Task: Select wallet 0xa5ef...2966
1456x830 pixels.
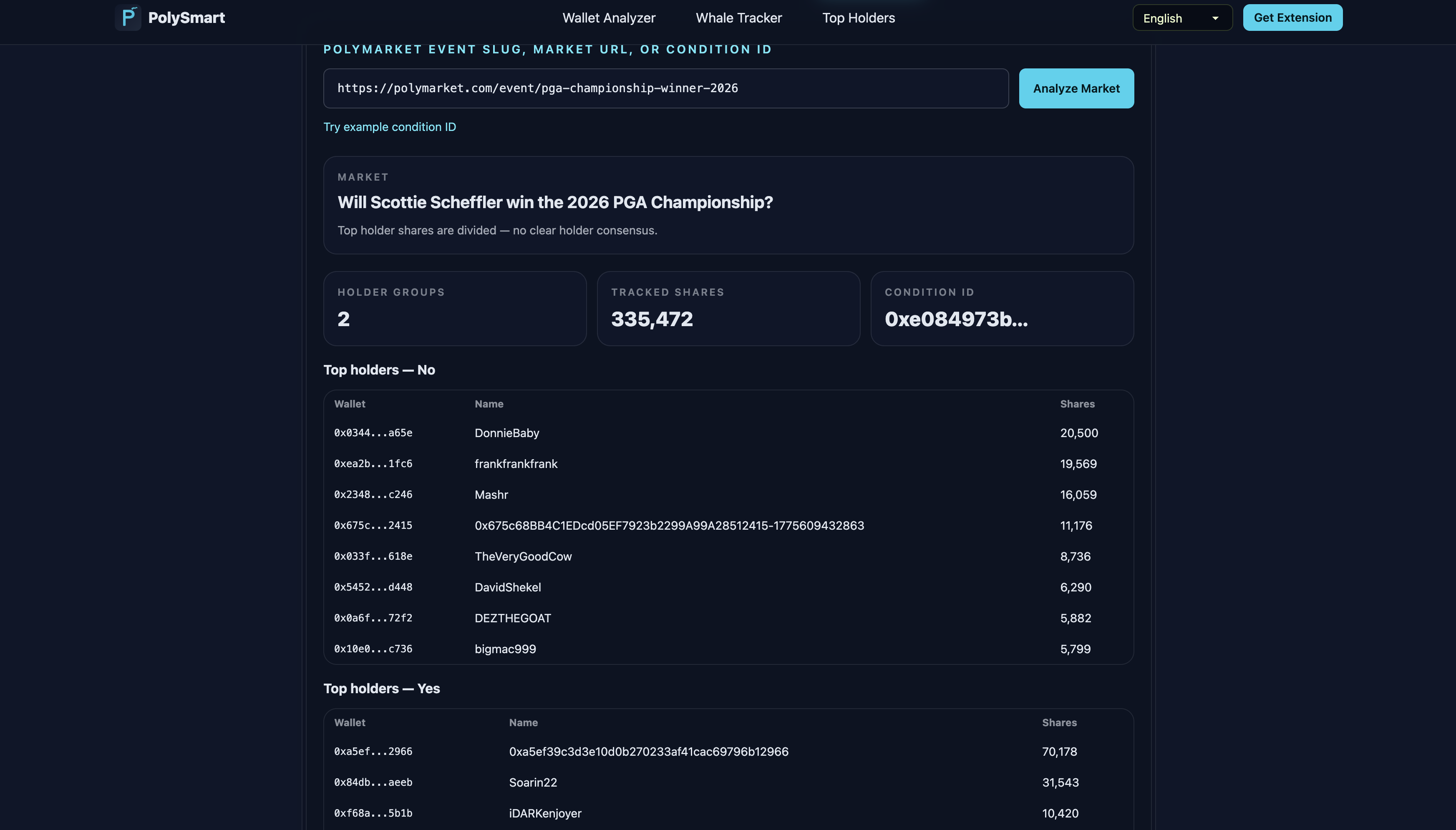Action: click(373, 751)
